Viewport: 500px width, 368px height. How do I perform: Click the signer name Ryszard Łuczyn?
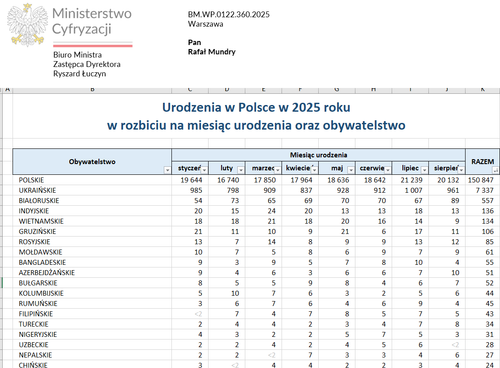tap(80, 74)
